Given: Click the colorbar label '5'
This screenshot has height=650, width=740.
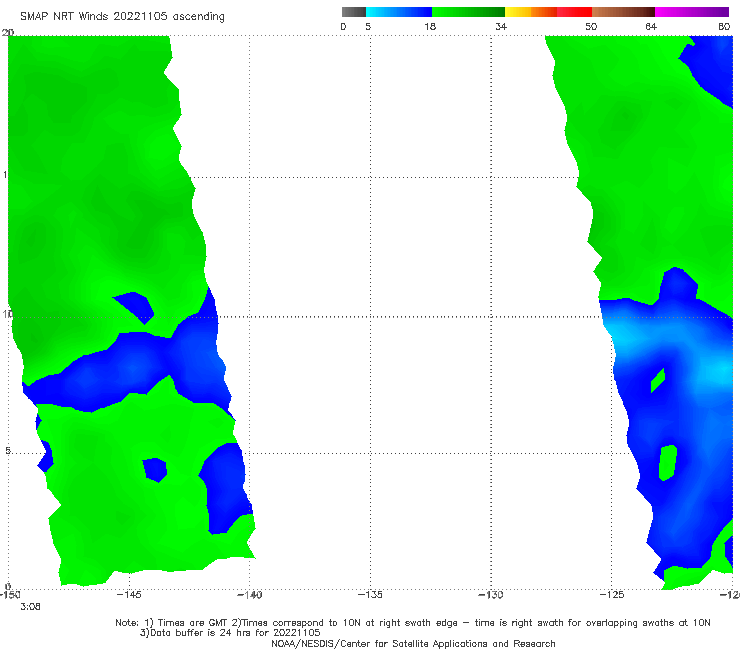Looking at the screenshot, I should coord(368,27).
